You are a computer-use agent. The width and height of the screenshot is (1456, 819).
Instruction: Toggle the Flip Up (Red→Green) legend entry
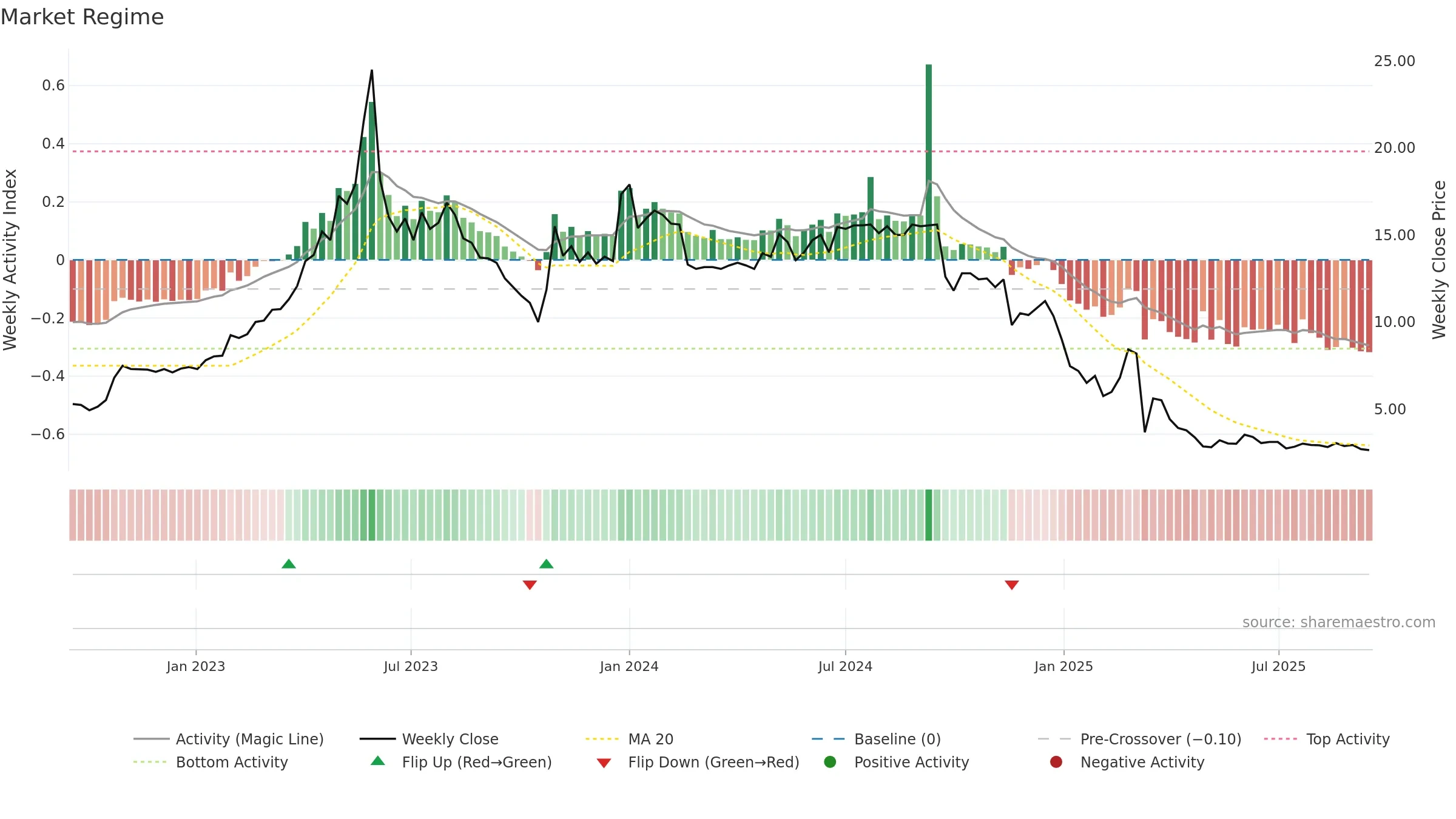(x=461, y=762)
